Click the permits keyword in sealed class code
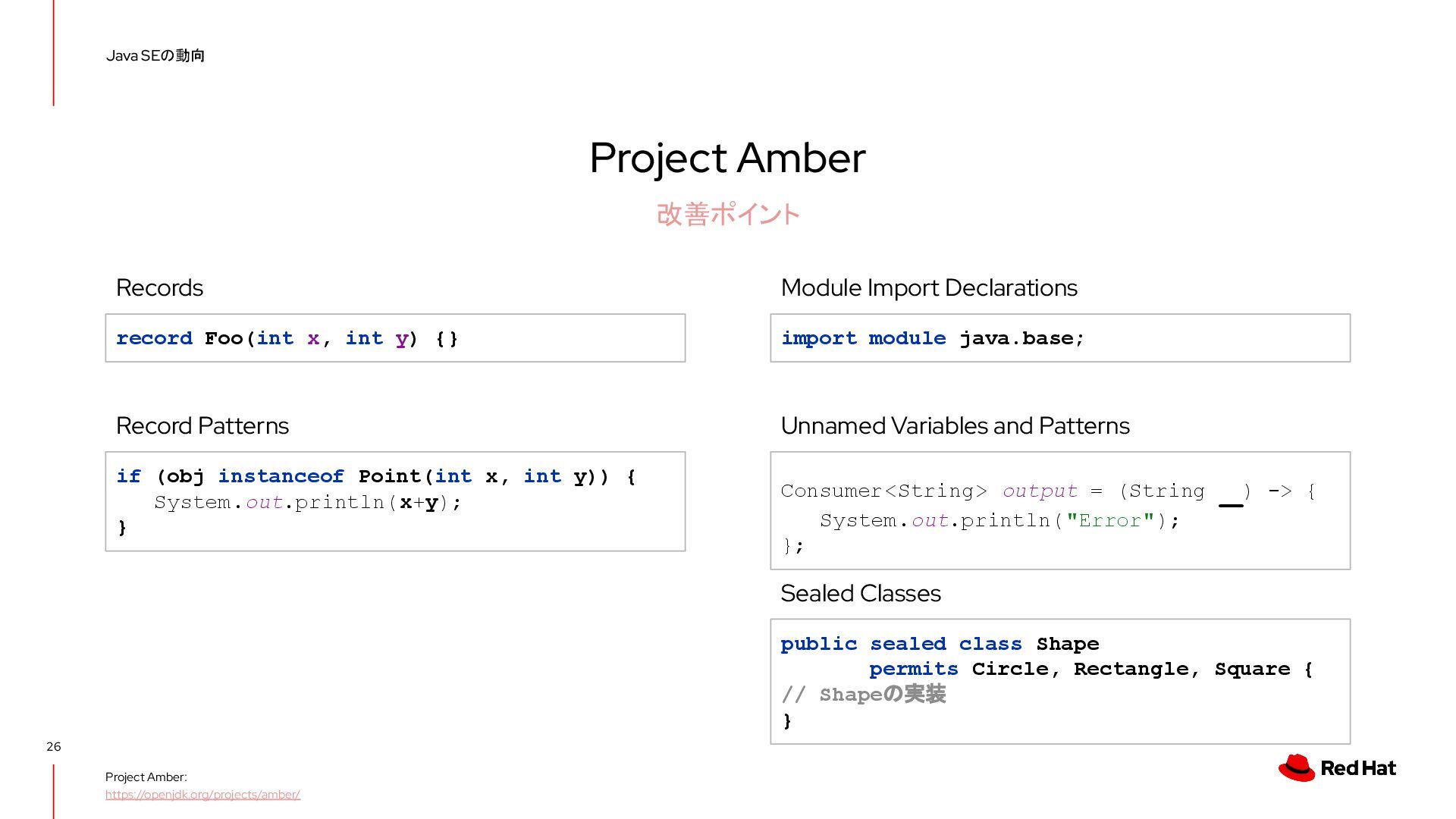 pos(913,670)
